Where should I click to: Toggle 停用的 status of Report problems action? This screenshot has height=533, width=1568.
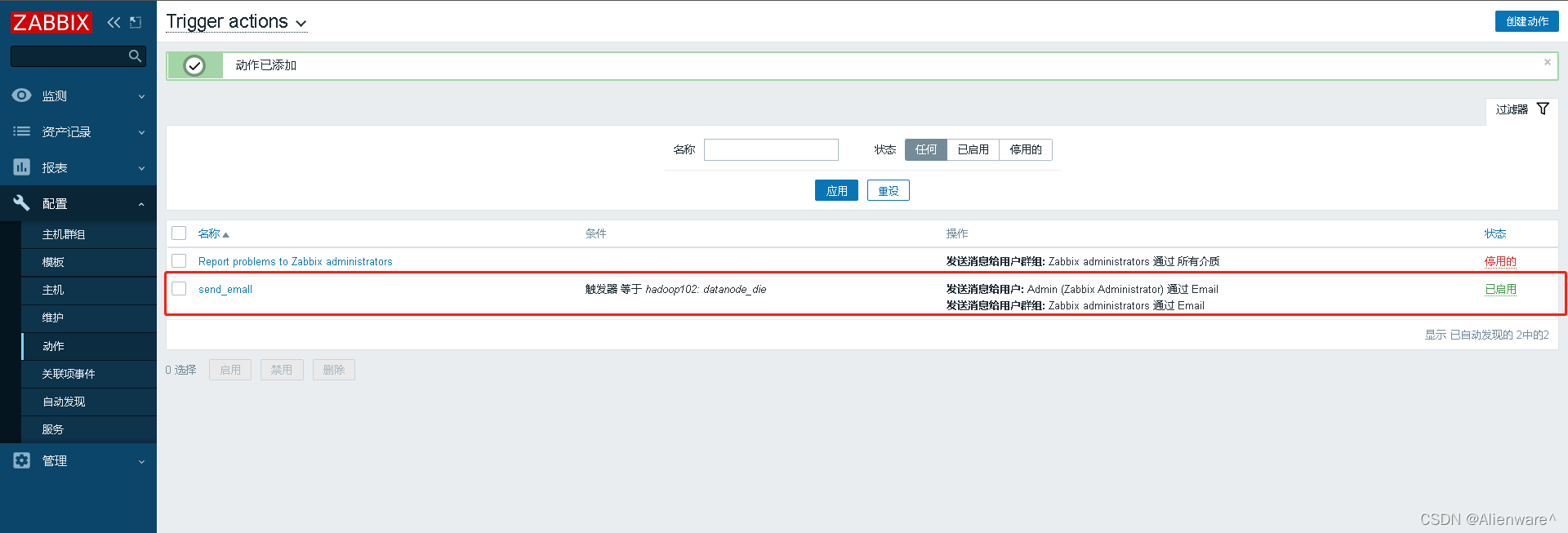click(1499, 261)
